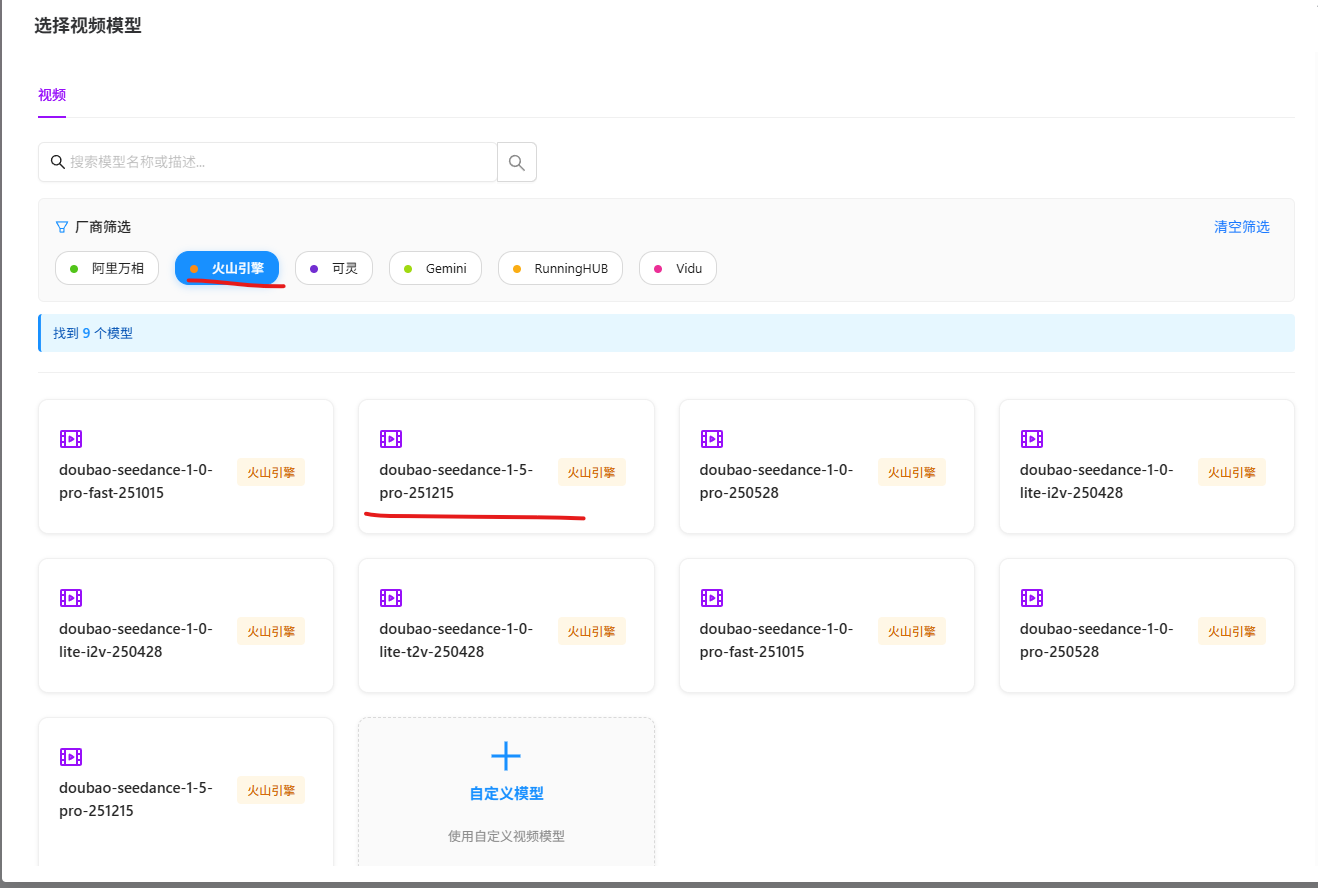Screen dimensions: 1318x888
Task: Toggle the 阿里万相 vendor filter
Action: click(107, 268)
